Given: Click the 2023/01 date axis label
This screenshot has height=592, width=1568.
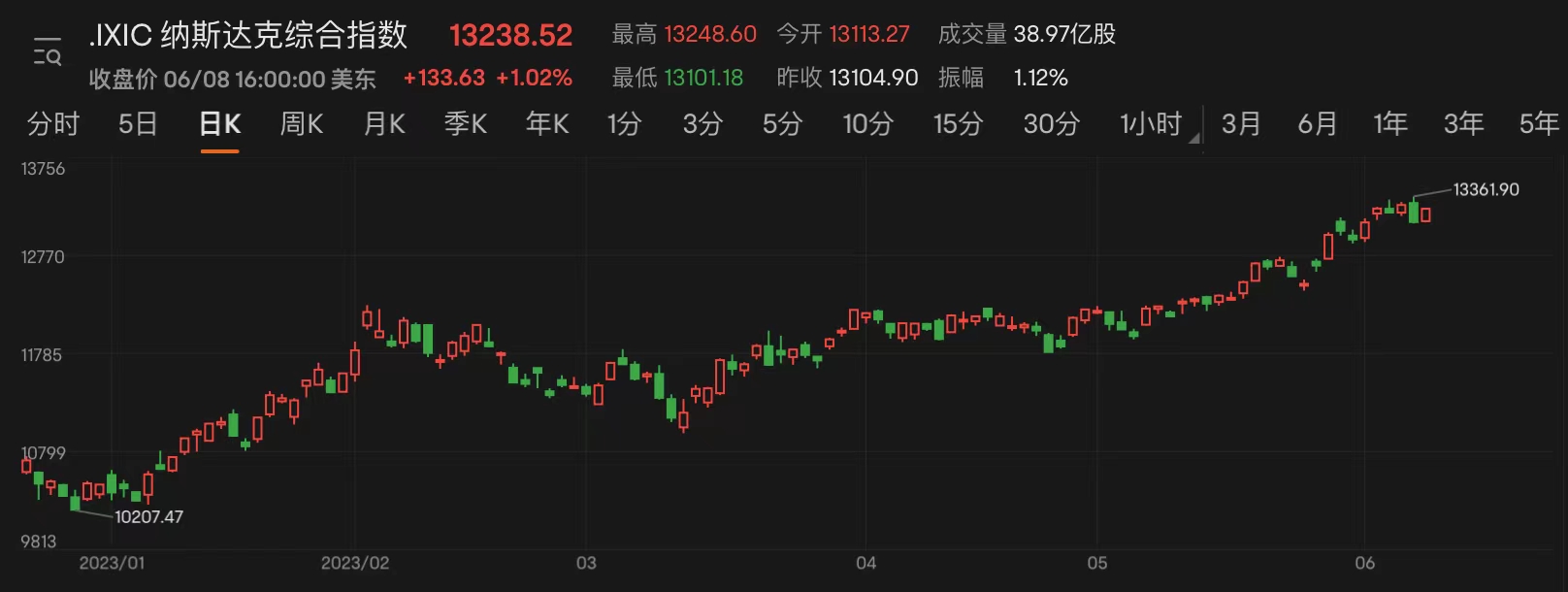Looking at the screenshot, I should (112, 563).
